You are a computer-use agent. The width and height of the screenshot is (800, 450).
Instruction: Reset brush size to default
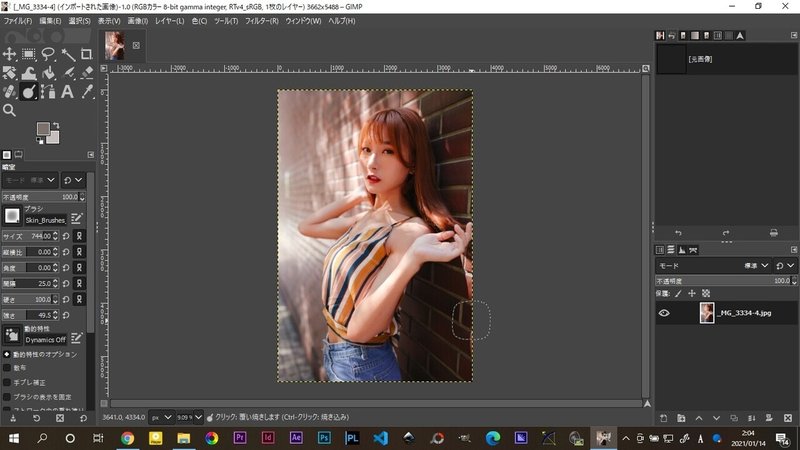tap(66, 236)
